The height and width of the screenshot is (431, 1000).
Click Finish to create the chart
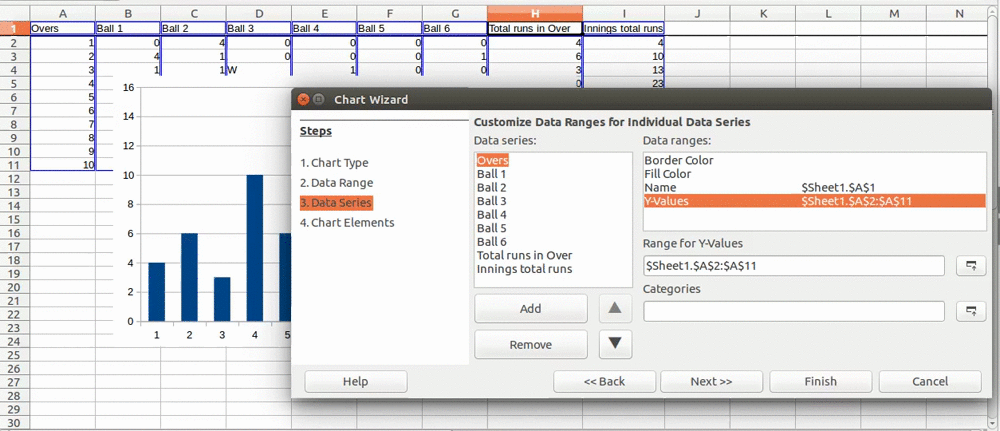(x=819, y=381)
